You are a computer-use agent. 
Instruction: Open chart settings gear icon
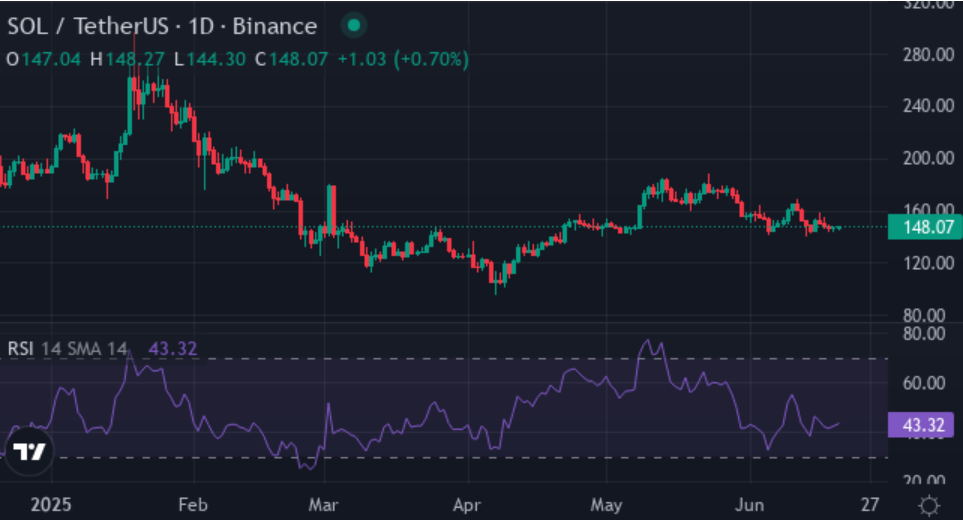click(x=929, y=505)
